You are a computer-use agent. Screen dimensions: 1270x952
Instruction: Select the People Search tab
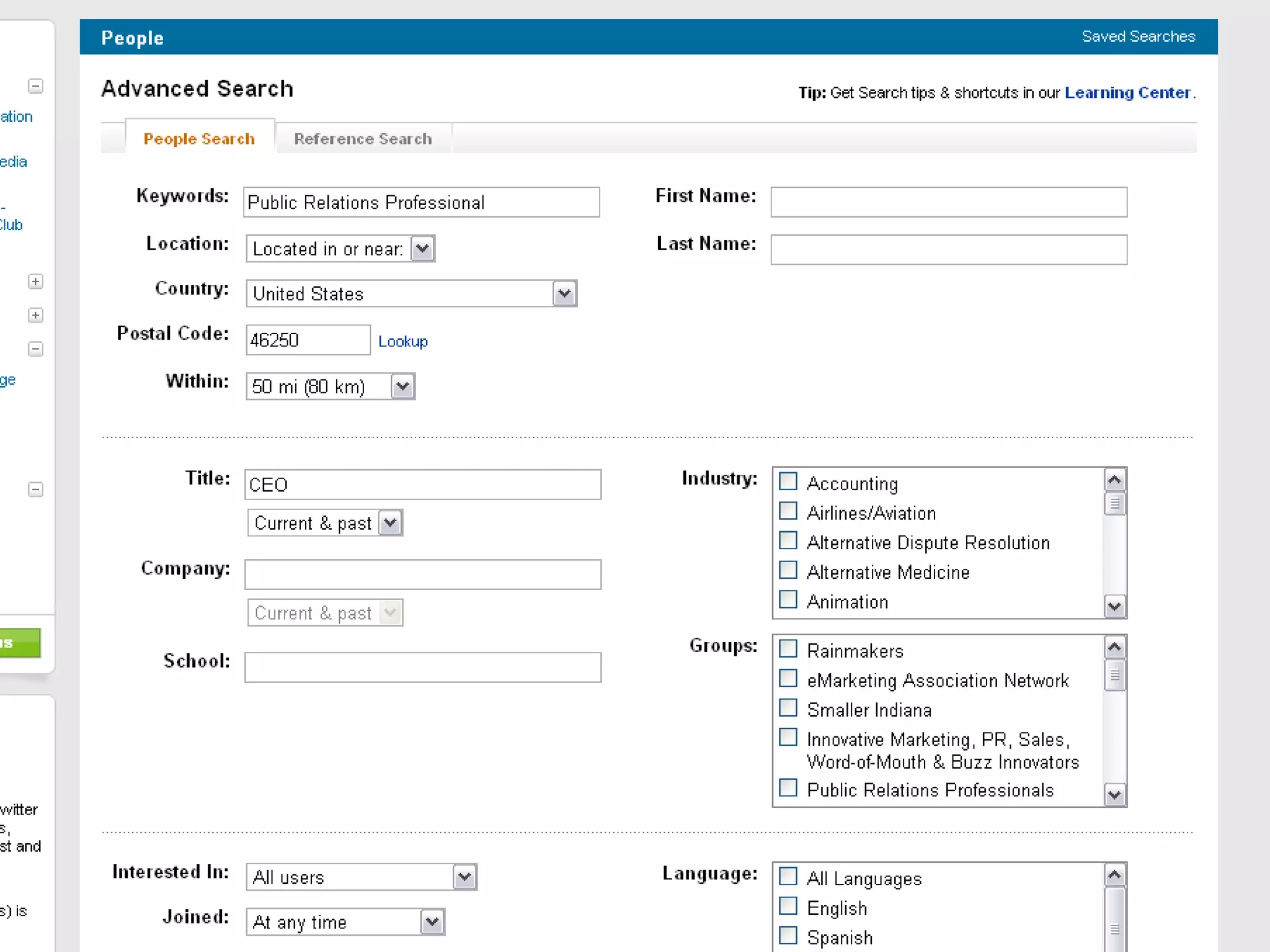tap(199, 139)
